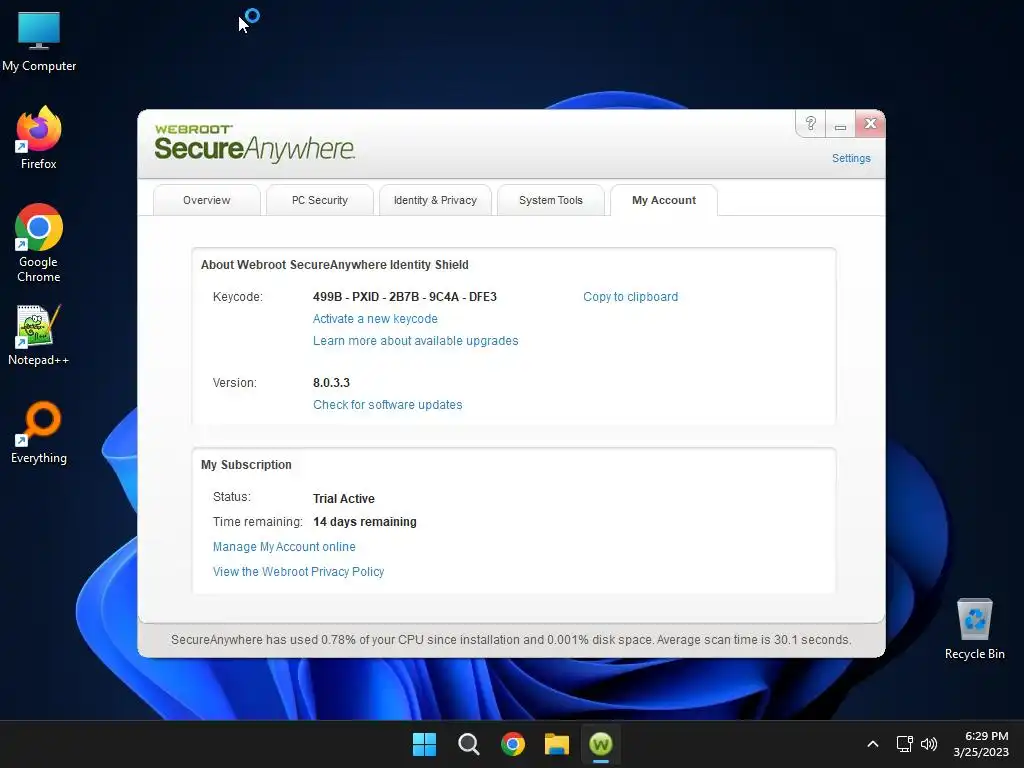
Task: Open File Explorer from the taskbar
Action: tap(557, 744)
